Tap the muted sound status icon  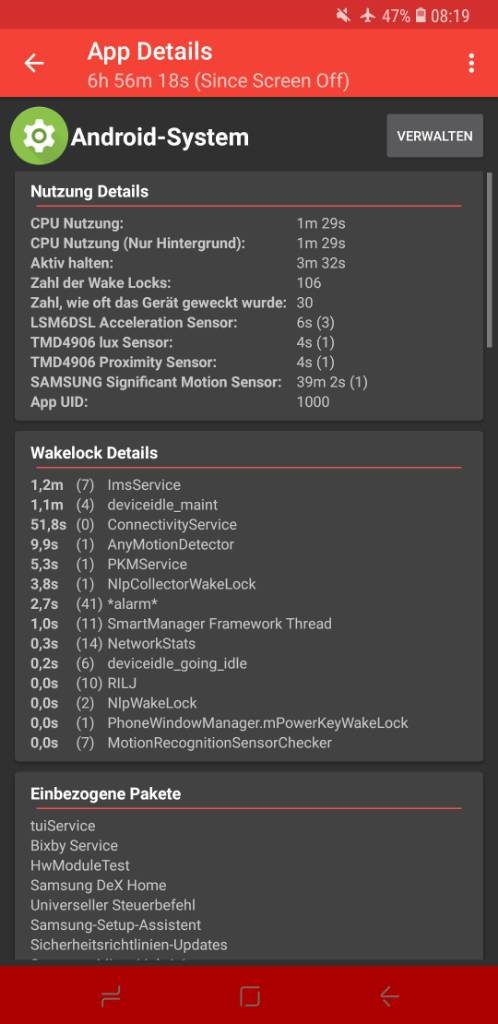point(343,16)
